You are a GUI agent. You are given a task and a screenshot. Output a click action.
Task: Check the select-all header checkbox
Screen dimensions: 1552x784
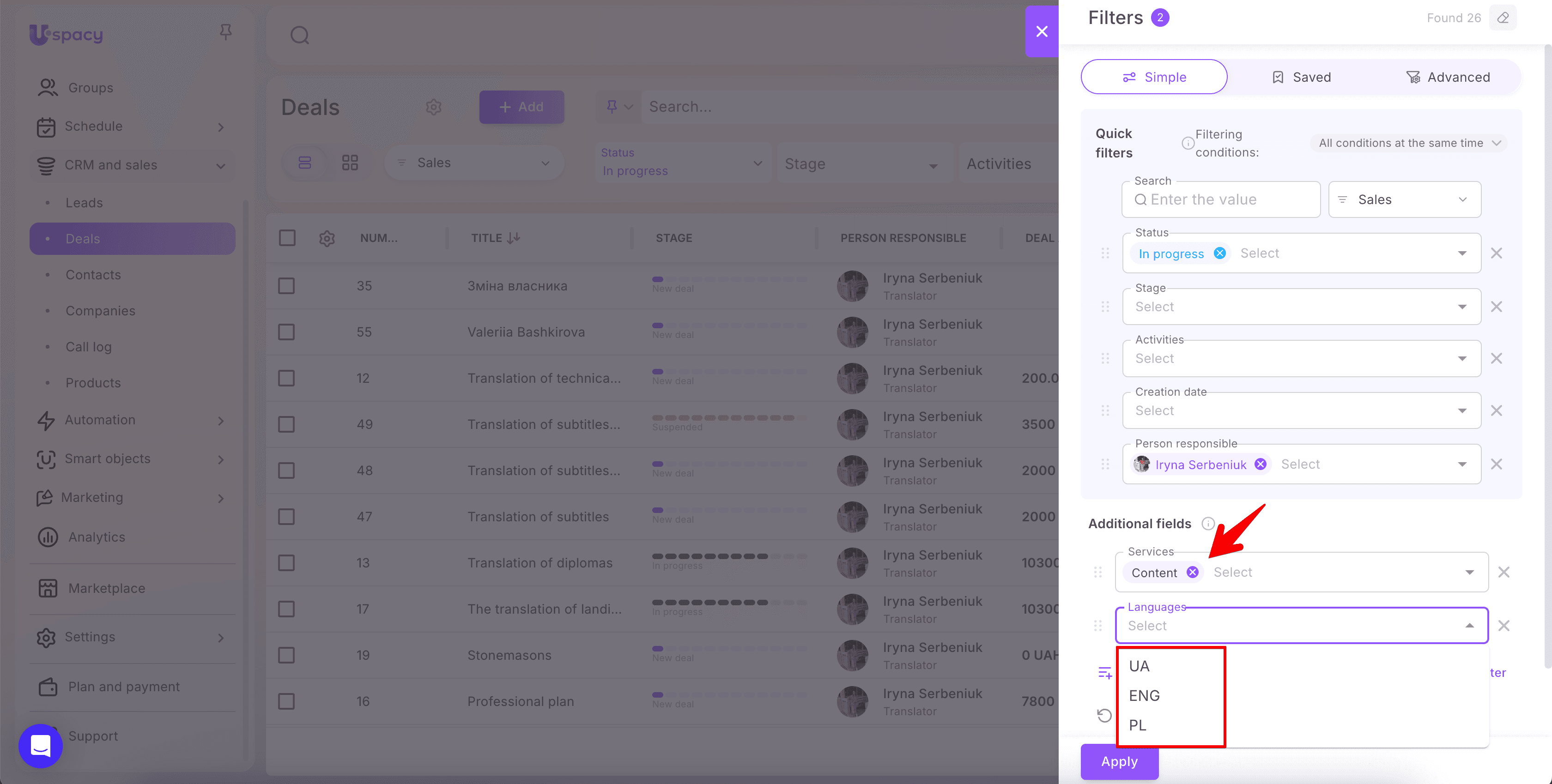pyautogui.click(x=287, y=238)
